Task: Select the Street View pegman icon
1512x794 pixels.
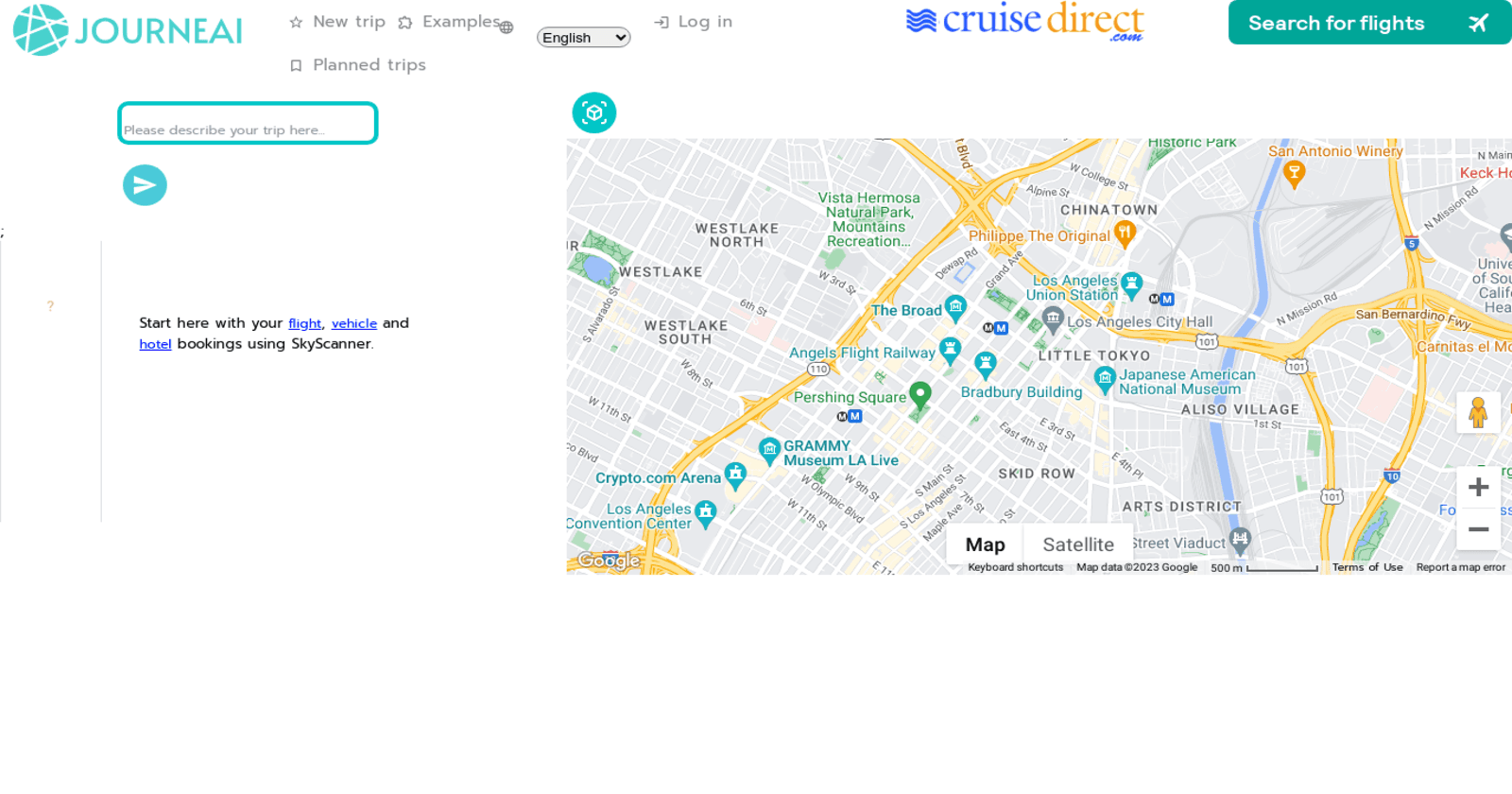Action: click(1479, 412)
